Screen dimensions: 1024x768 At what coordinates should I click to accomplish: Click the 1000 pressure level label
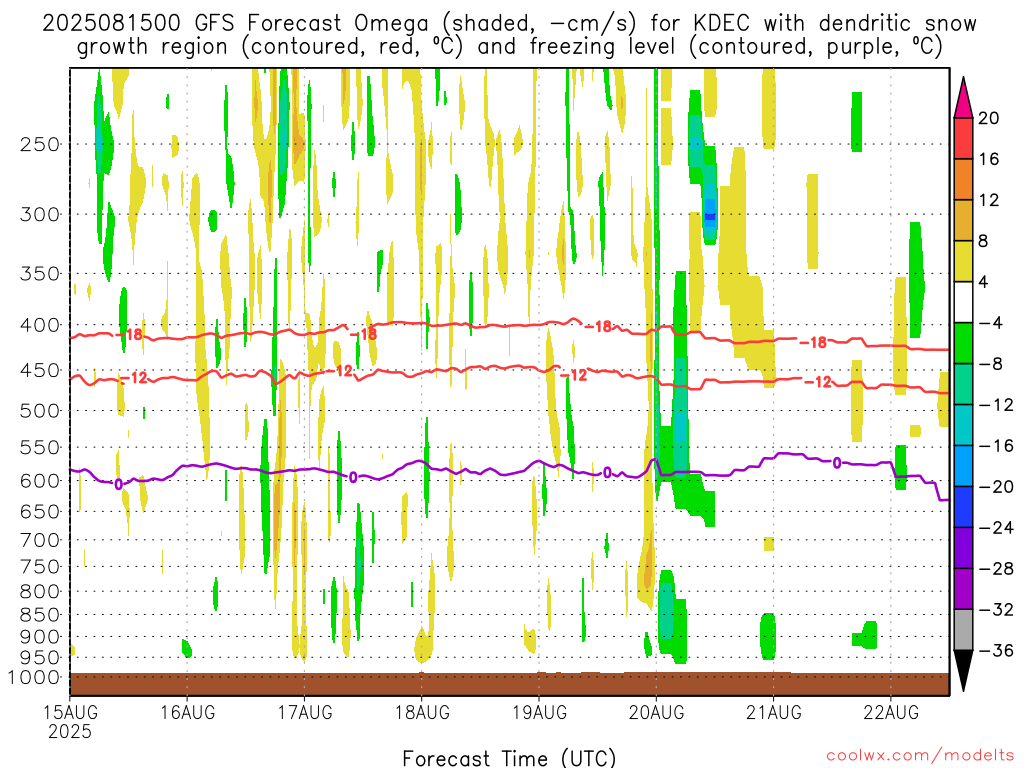click(35, 677)
